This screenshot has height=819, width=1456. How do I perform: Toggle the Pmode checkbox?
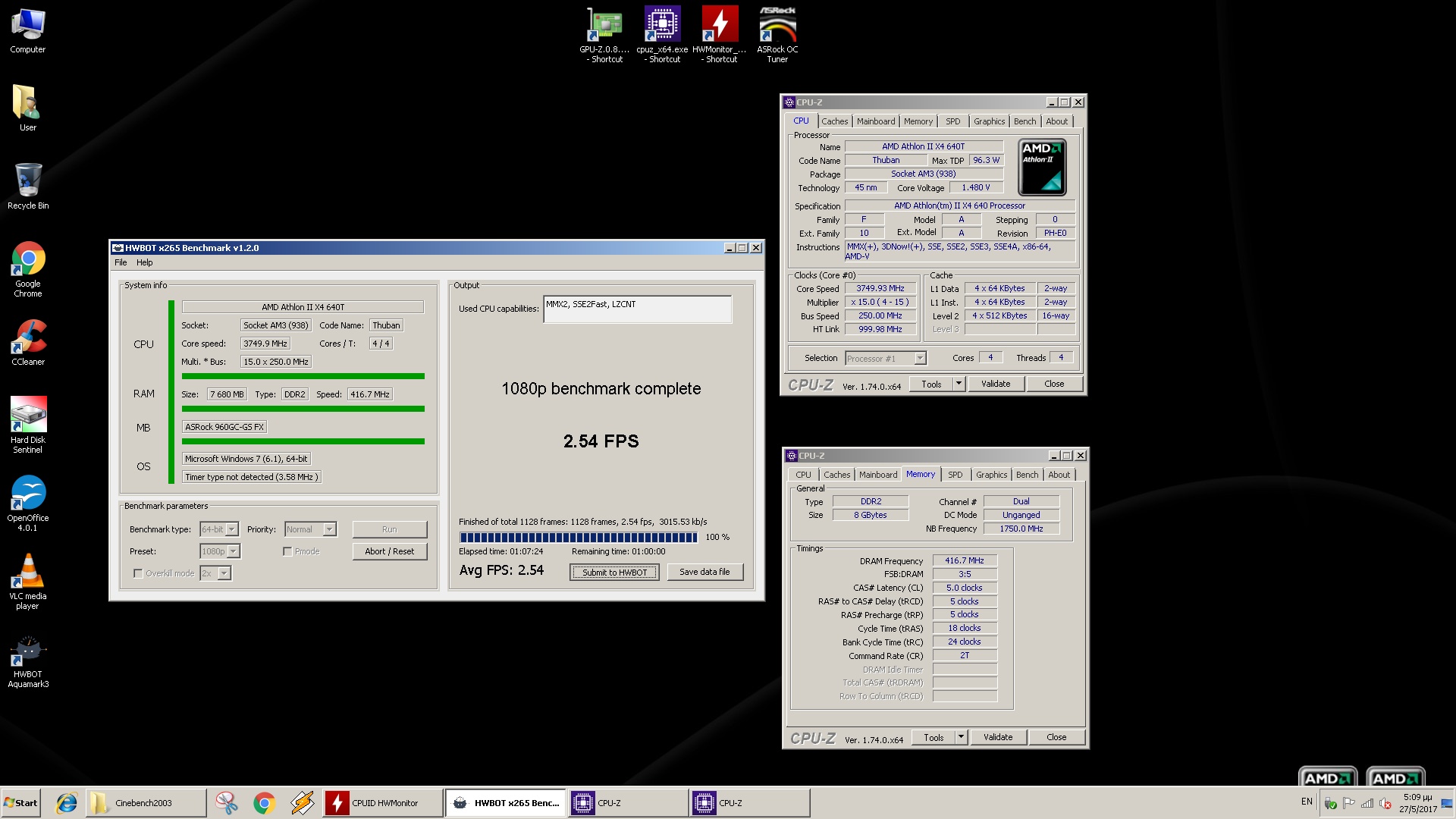point(287,551)
